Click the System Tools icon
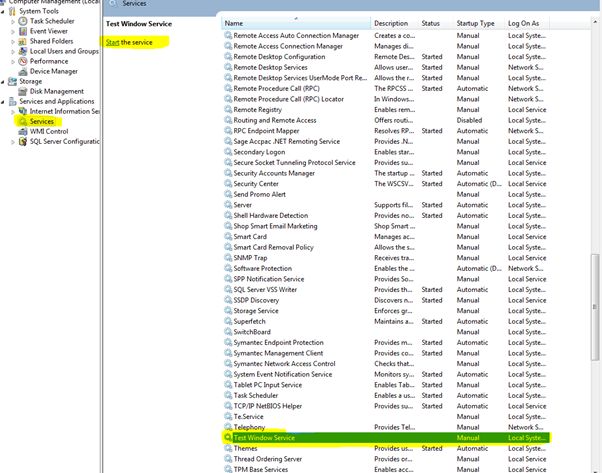This screenshot has width=602, height=473. pos(13,11)
